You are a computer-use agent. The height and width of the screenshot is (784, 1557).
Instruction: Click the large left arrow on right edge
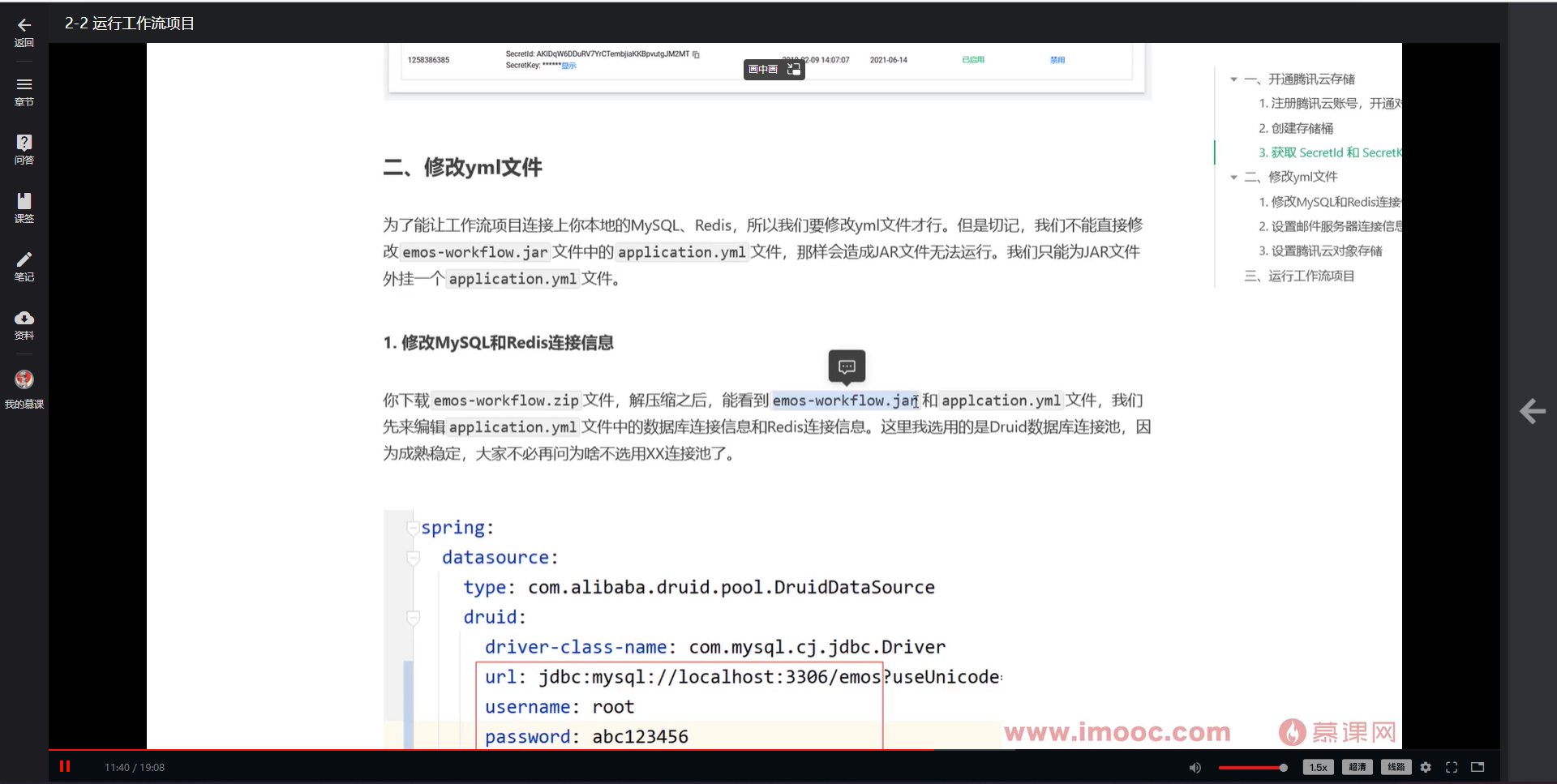pos(1532,411)
